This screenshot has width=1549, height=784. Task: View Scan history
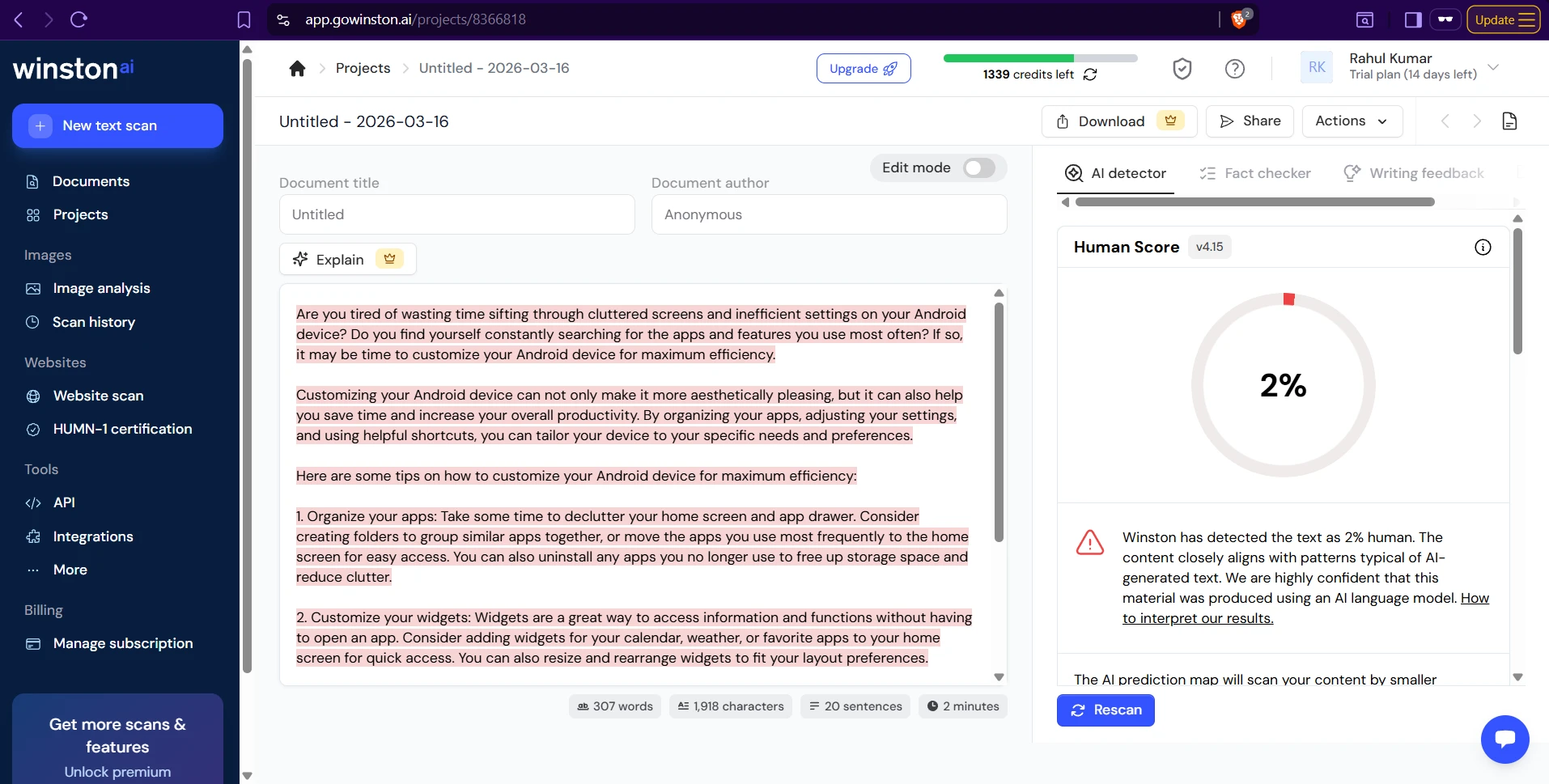click(x=92, y=322)
